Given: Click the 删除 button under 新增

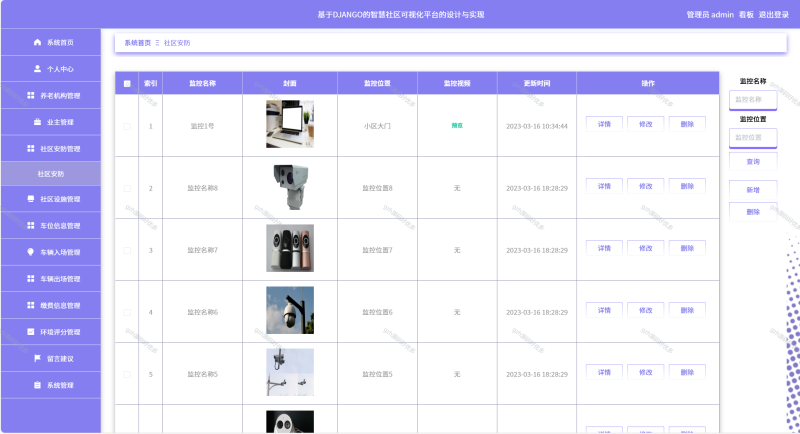Looking at the screenshot, I should coord(753,212).
